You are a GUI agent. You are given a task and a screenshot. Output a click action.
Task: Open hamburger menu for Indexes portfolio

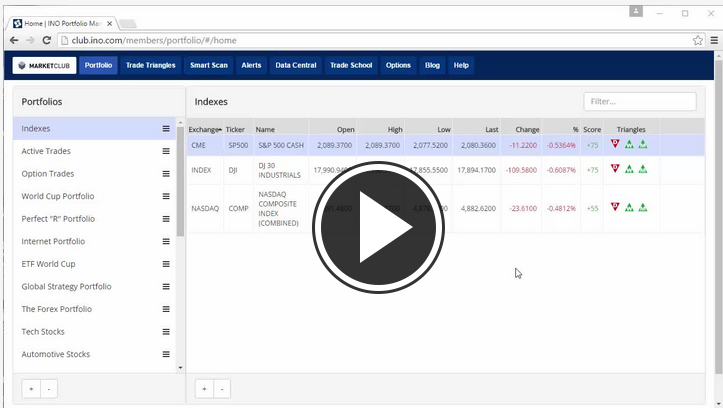click(x=166, y=129)
